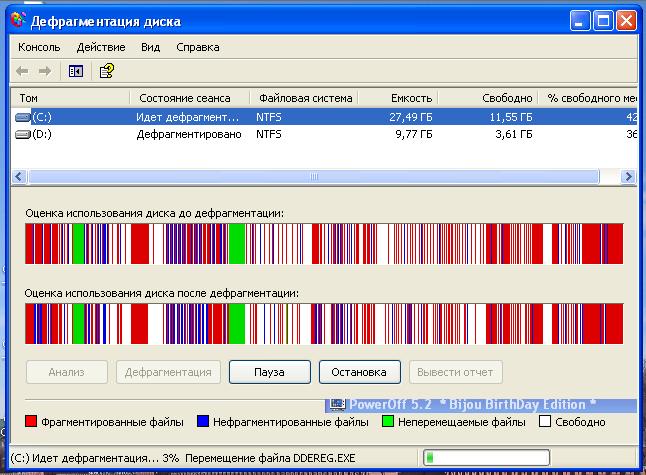Click the '3,61 ГБ' free space value
Viewport: 646px width, 475px height.
click(x=514, y=134)
